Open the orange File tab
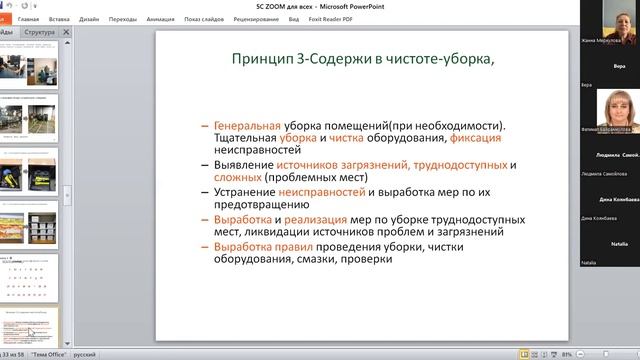 coord(5,19)
